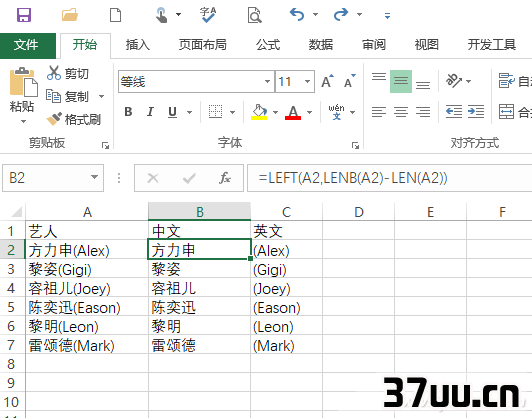Click the Increase Font Size icon

[327, 81]
